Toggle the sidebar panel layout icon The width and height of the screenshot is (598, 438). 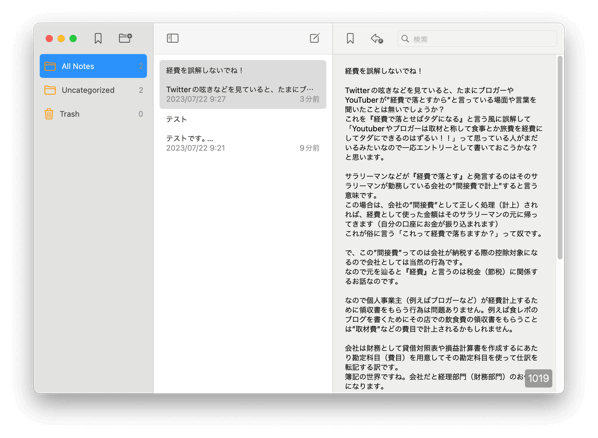173,38
